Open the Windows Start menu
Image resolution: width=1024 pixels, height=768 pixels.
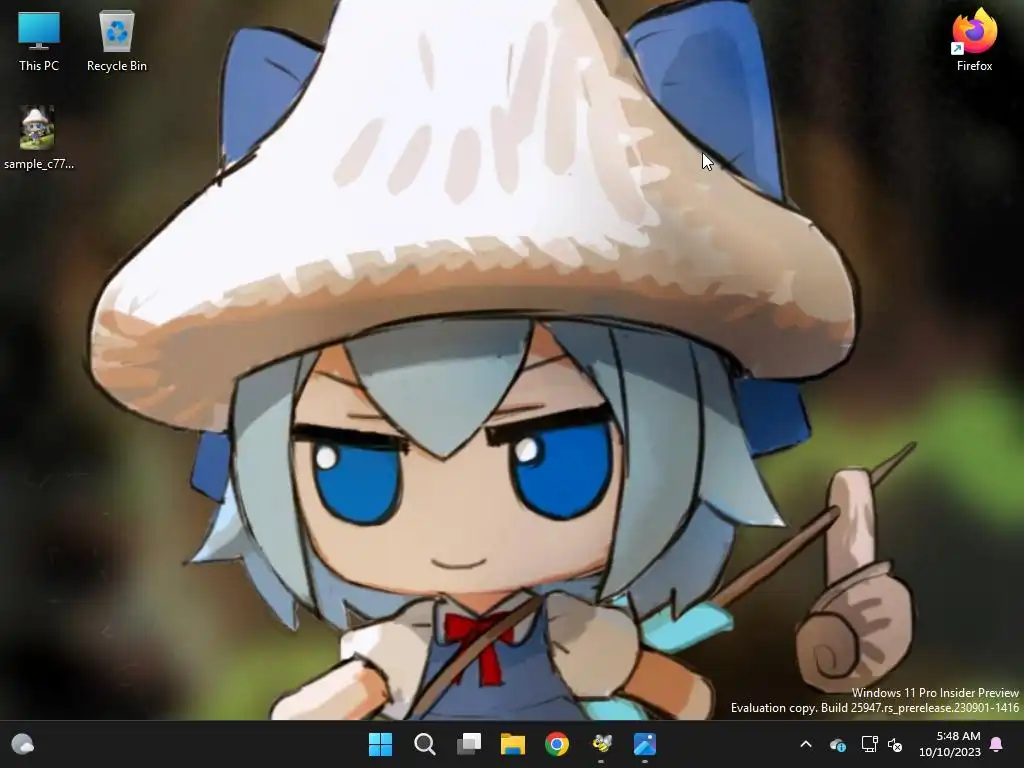[380, 744]
